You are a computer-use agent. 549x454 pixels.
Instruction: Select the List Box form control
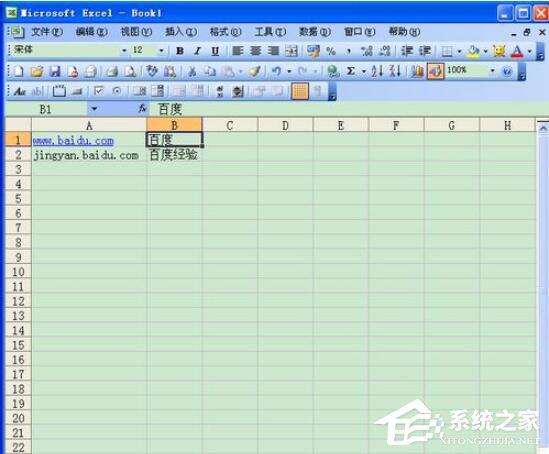tap(139, 92)
